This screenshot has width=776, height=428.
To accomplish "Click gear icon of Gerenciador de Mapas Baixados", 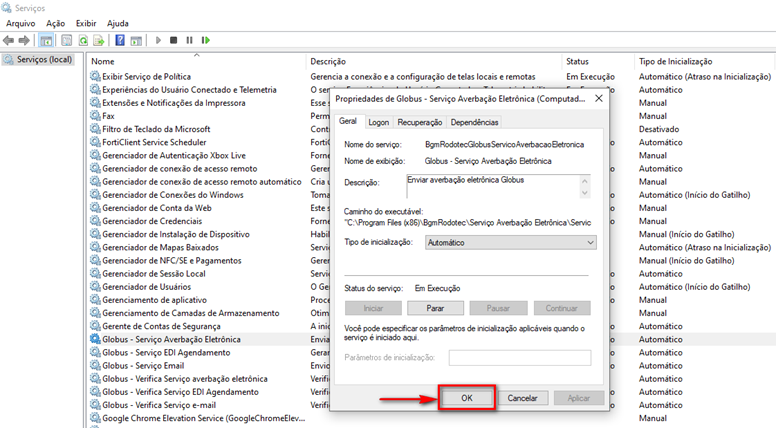I will pos(95,247).
